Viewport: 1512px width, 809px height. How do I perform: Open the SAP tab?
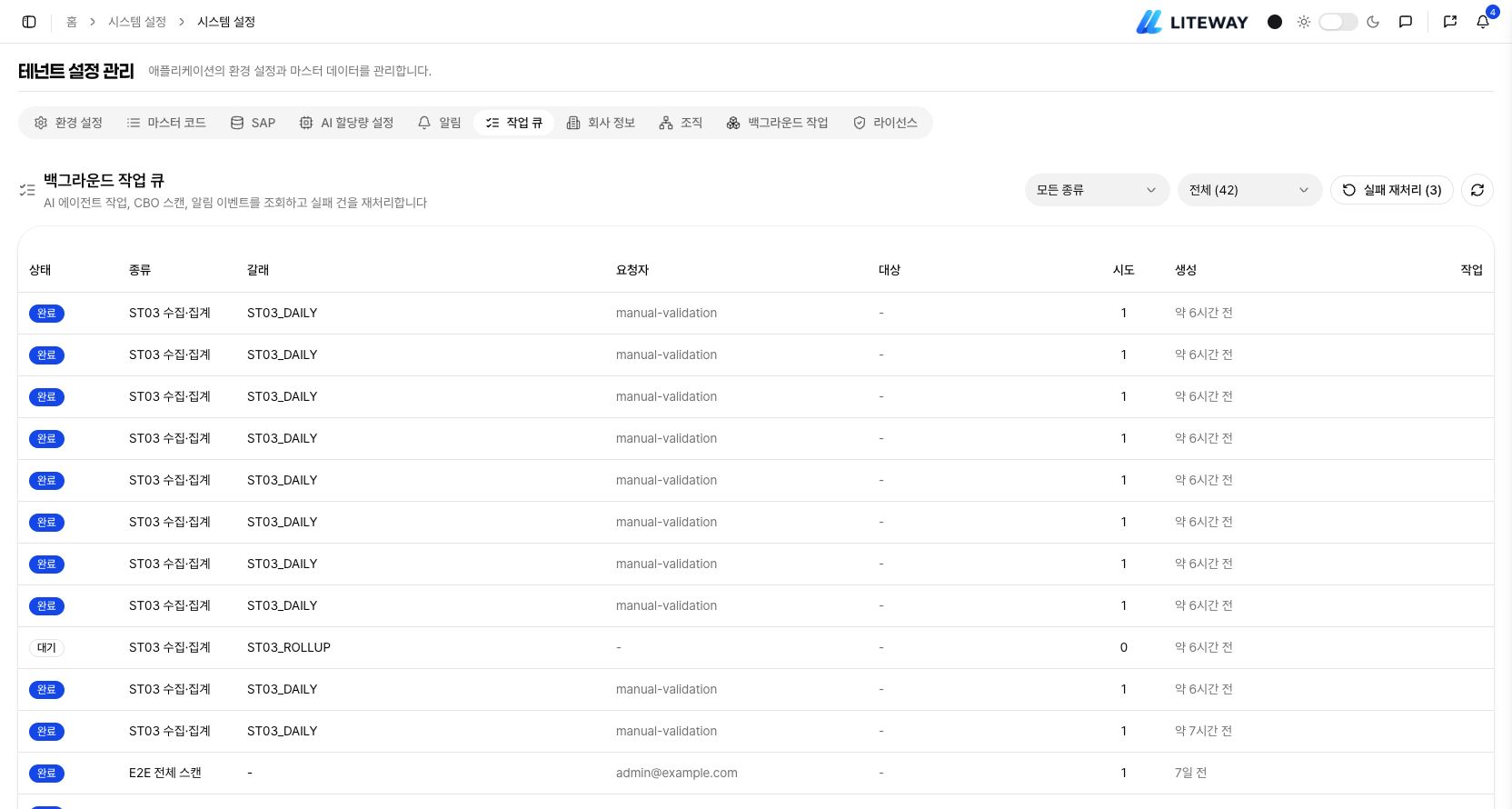(x=253, y=123)
